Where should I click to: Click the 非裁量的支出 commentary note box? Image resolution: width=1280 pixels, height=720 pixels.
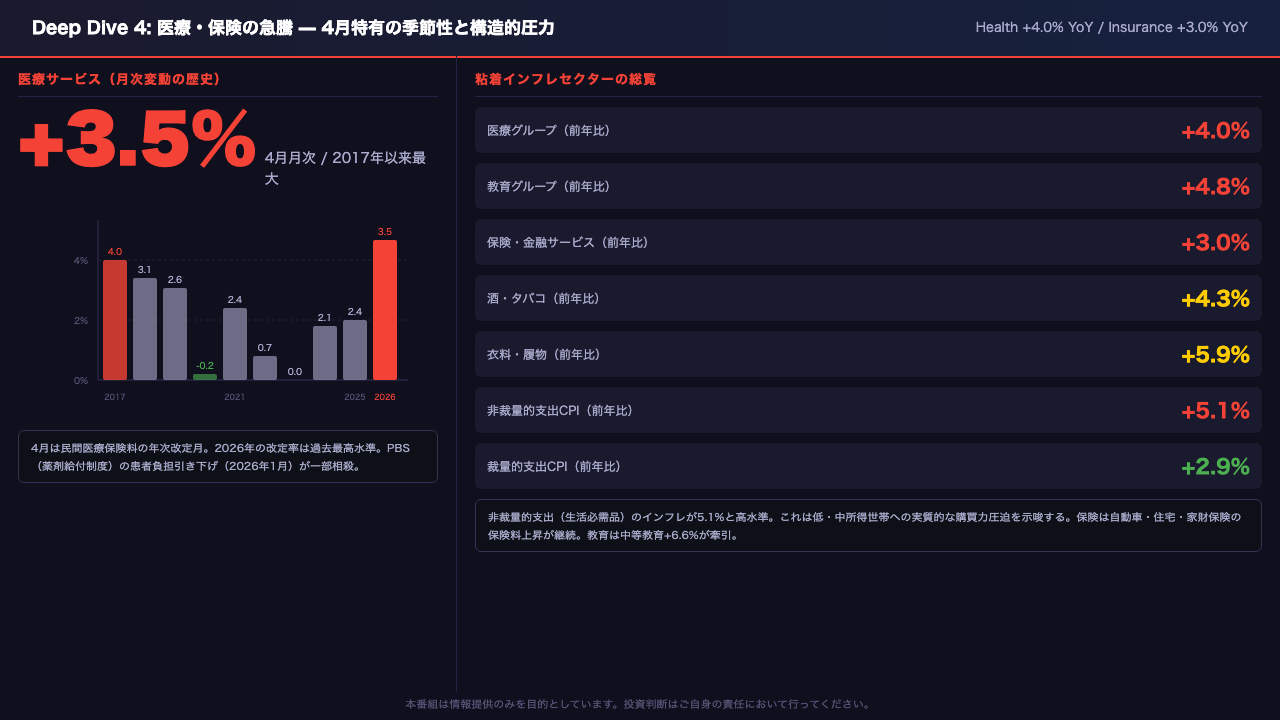868,525
